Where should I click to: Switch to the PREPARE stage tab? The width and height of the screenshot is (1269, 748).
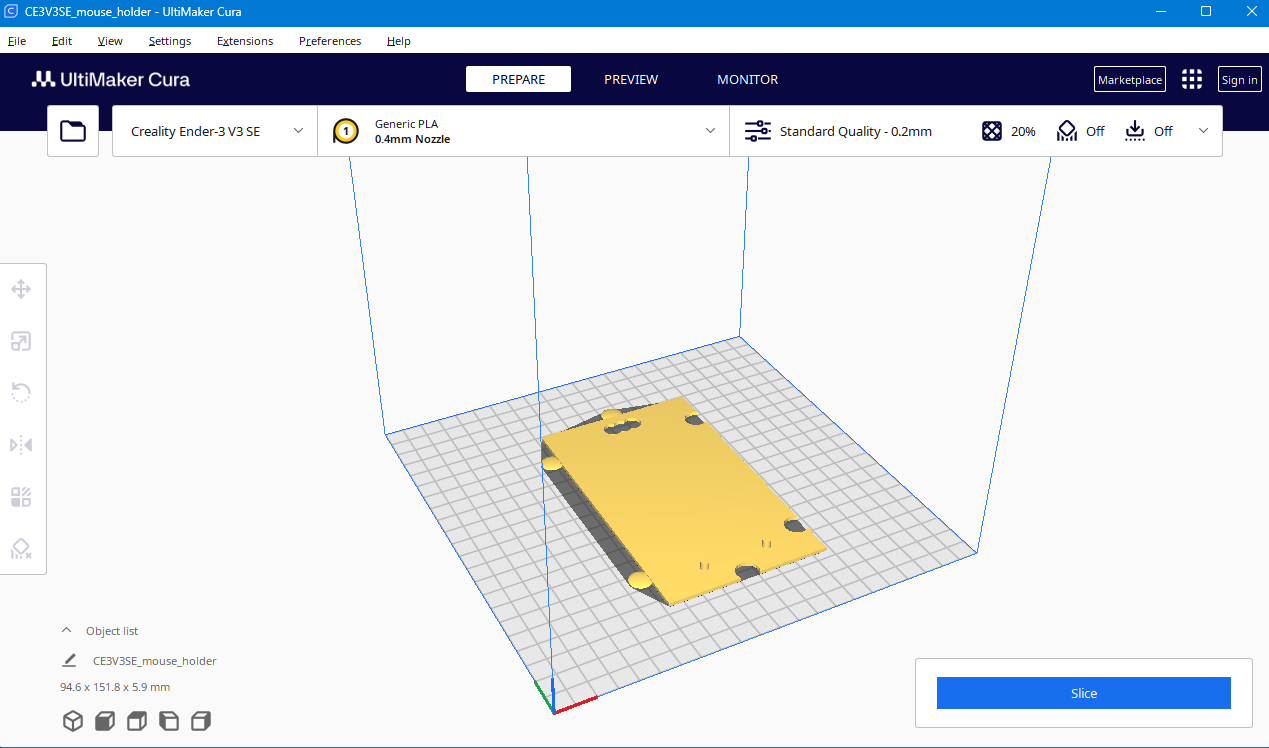click(518, 79)
